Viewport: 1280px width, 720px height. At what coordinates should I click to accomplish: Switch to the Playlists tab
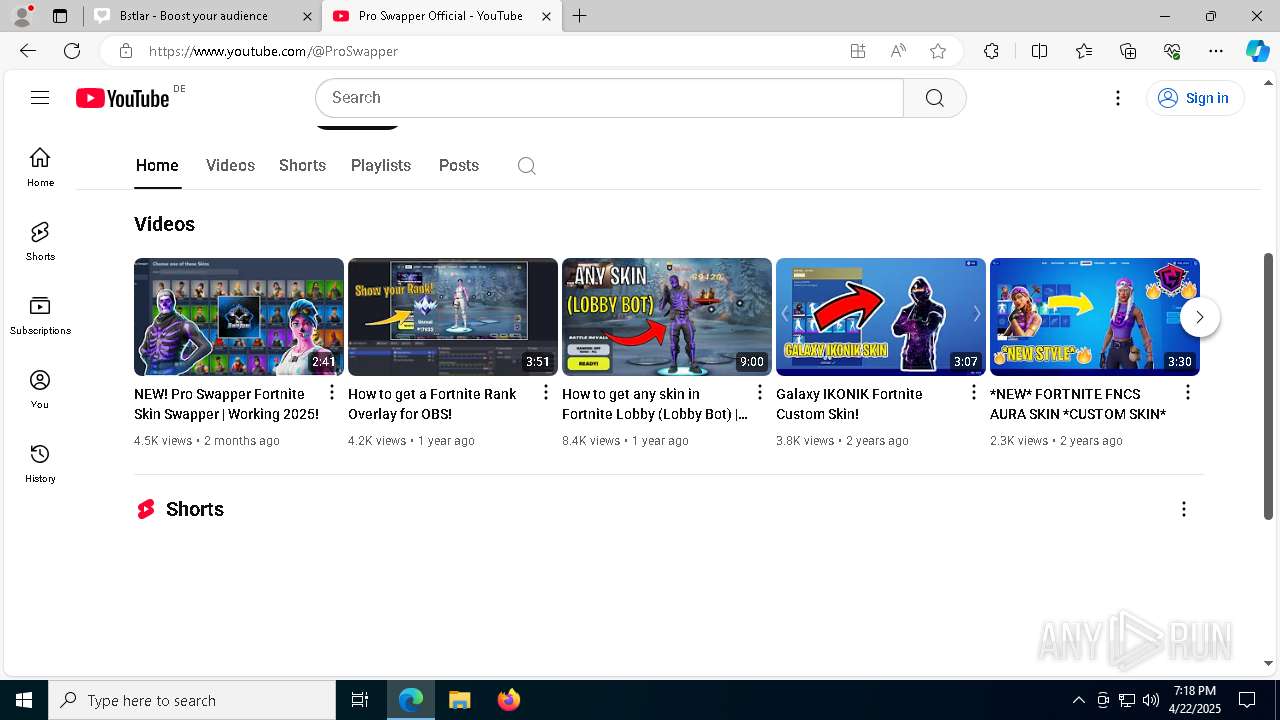pos(380,166)
